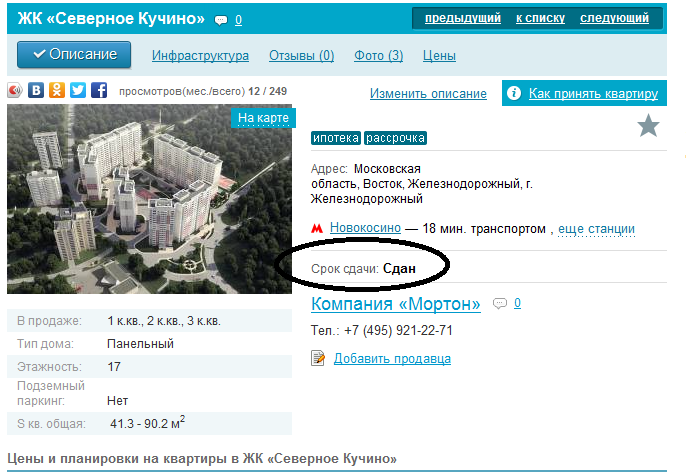Click the 1 к.кв., 2 к.кв., 3 к.кв. value
686x472 pixels.
coord(164,321)
